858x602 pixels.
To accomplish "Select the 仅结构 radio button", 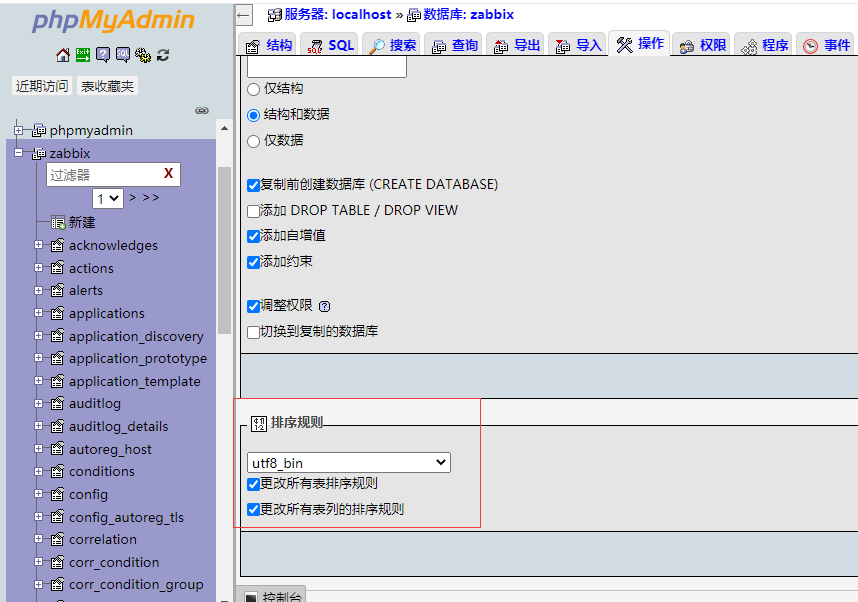I will click(253, 89).
